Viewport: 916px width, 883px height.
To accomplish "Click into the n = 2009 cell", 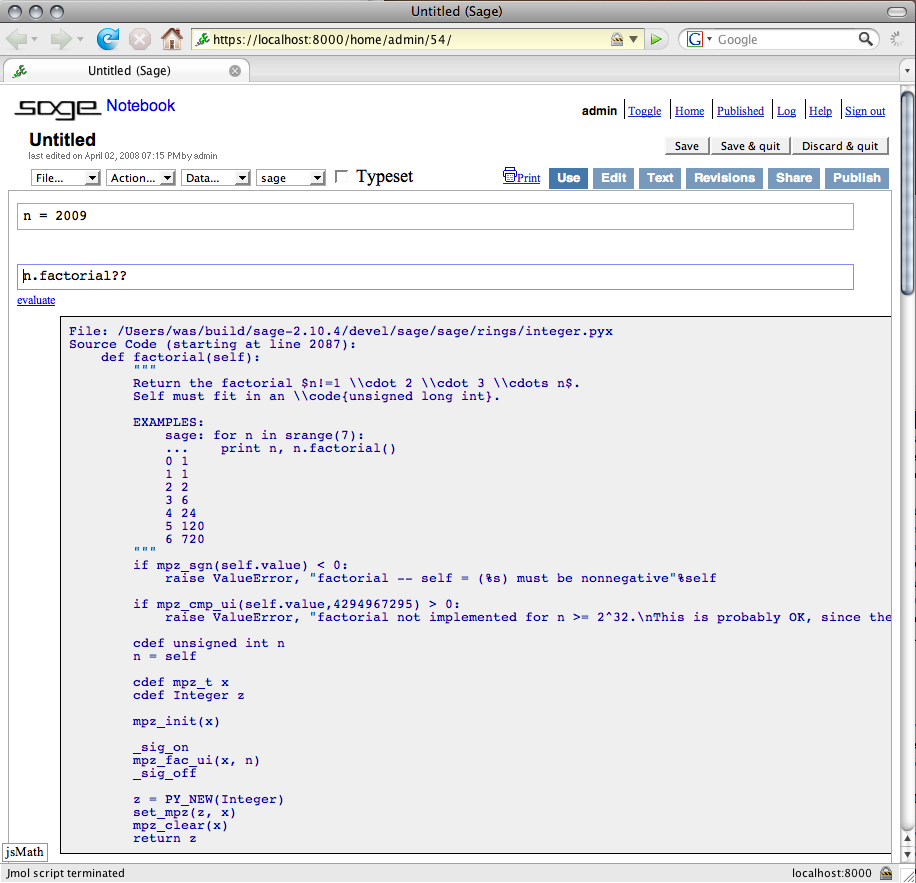I will click(x=435, y=216).
